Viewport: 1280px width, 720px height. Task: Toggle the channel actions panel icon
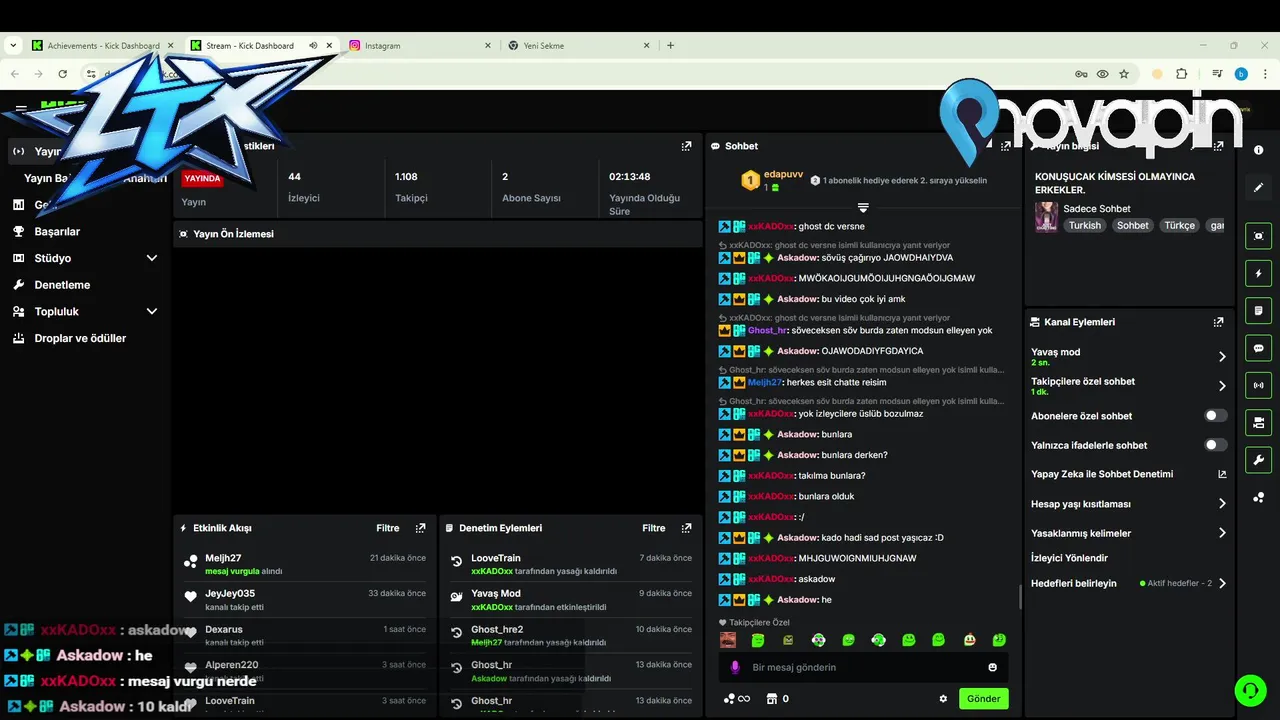pyautogui.click(x=1258, y=422)
